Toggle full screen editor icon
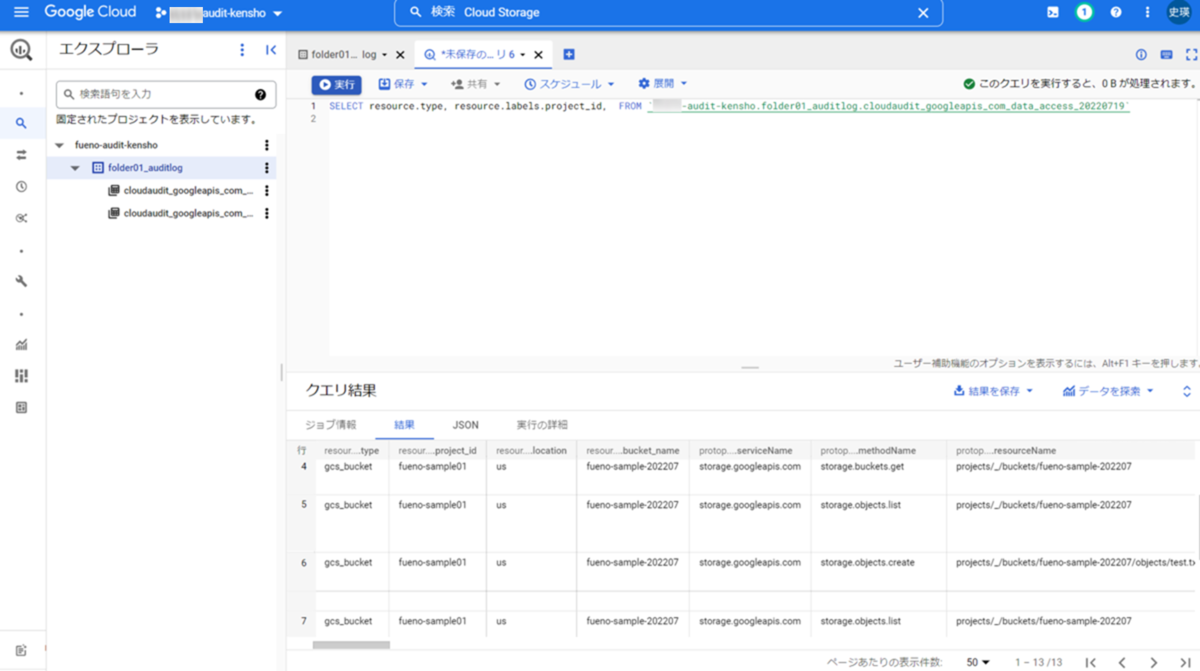The height and width of the screenshot is (671, 1200). (1191, 55)
